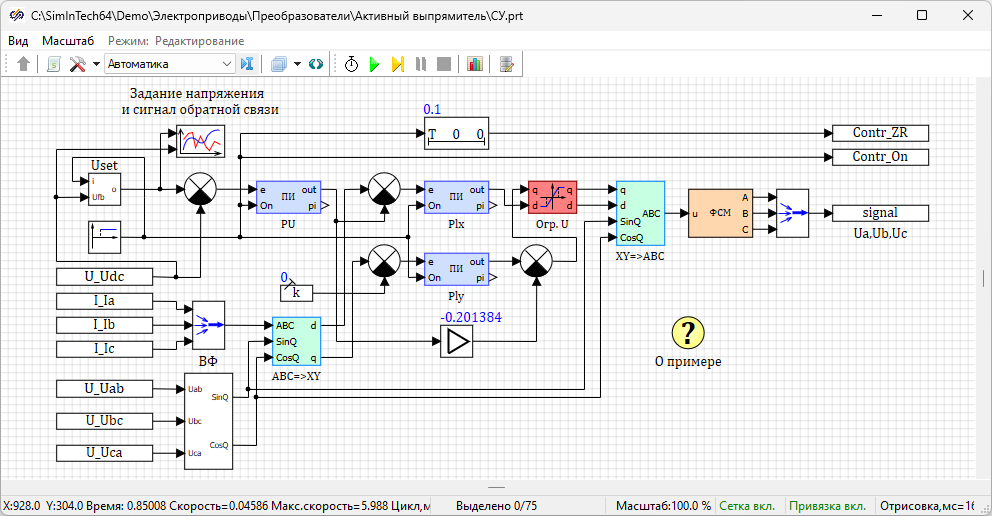The height and width of the screenshot is (516, 992).
Task: Toggle snapping via 'Привязка вкл.' status
Action: tap(827, 506)
